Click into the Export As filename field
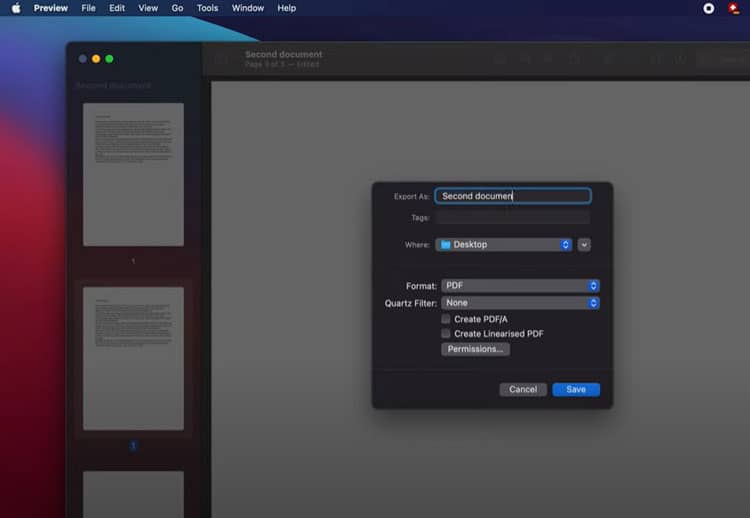Screen dimensions: 750x518 (513, 196)
